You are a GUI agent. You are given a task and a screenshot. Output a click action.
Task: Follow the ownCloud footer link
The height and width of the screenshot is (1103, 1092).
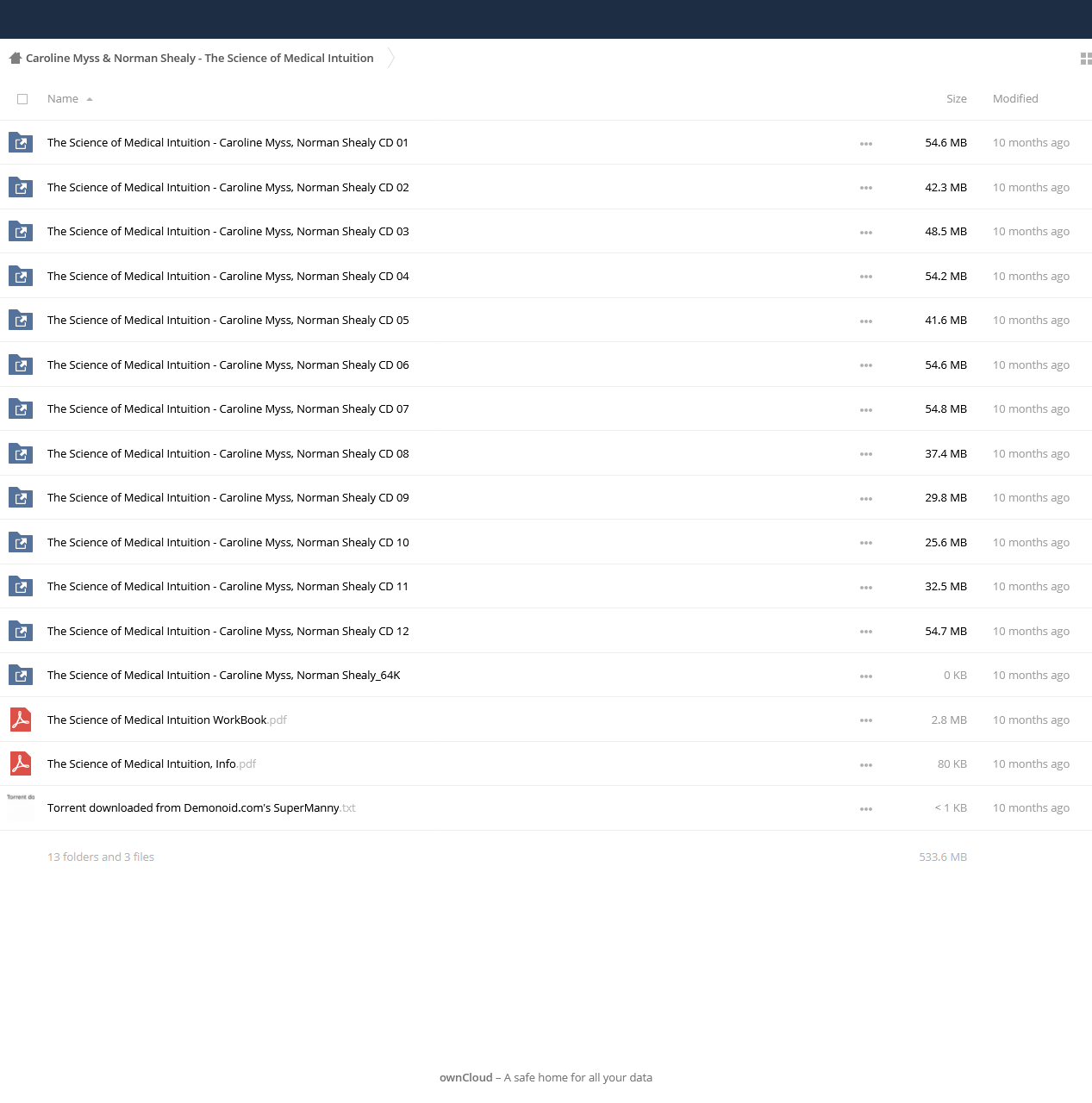click(466, 1077)
